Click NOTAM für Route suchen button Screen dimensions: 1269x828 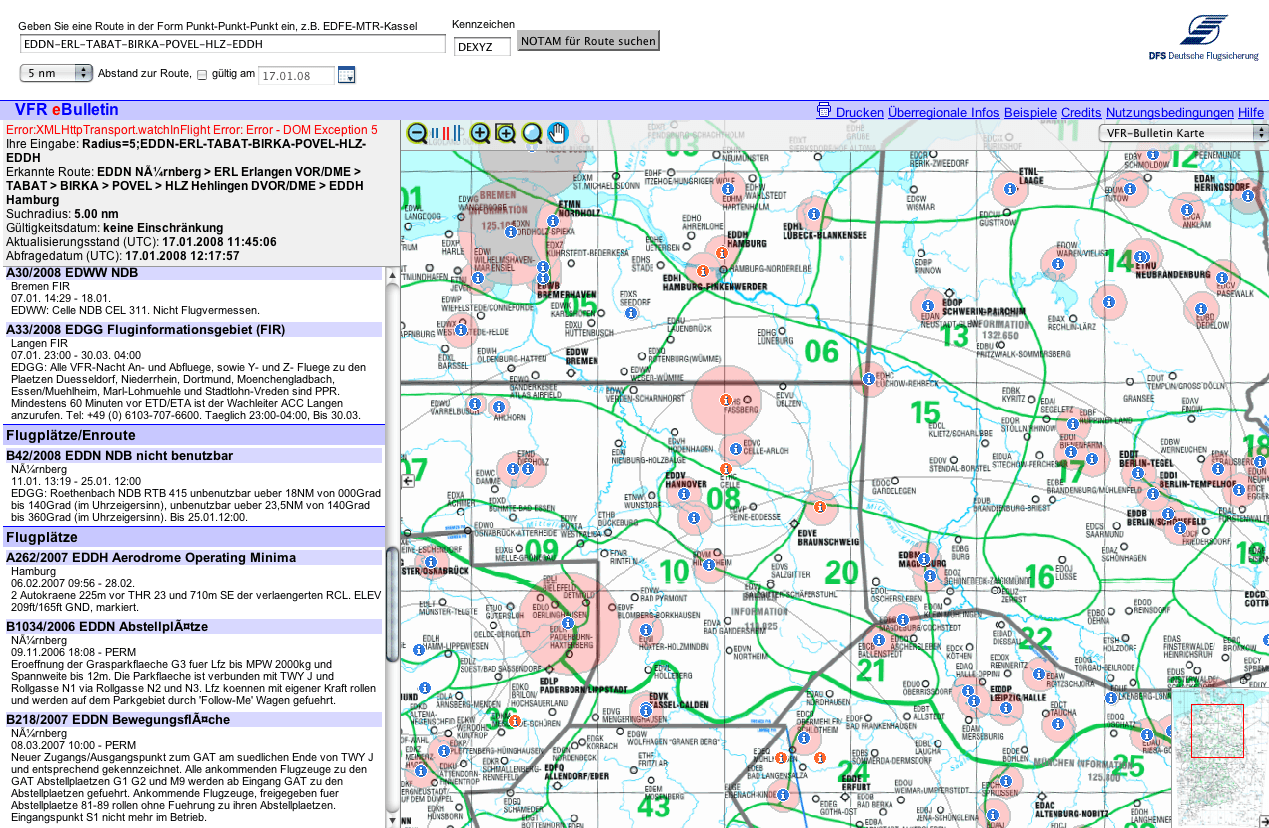[589, 41]
